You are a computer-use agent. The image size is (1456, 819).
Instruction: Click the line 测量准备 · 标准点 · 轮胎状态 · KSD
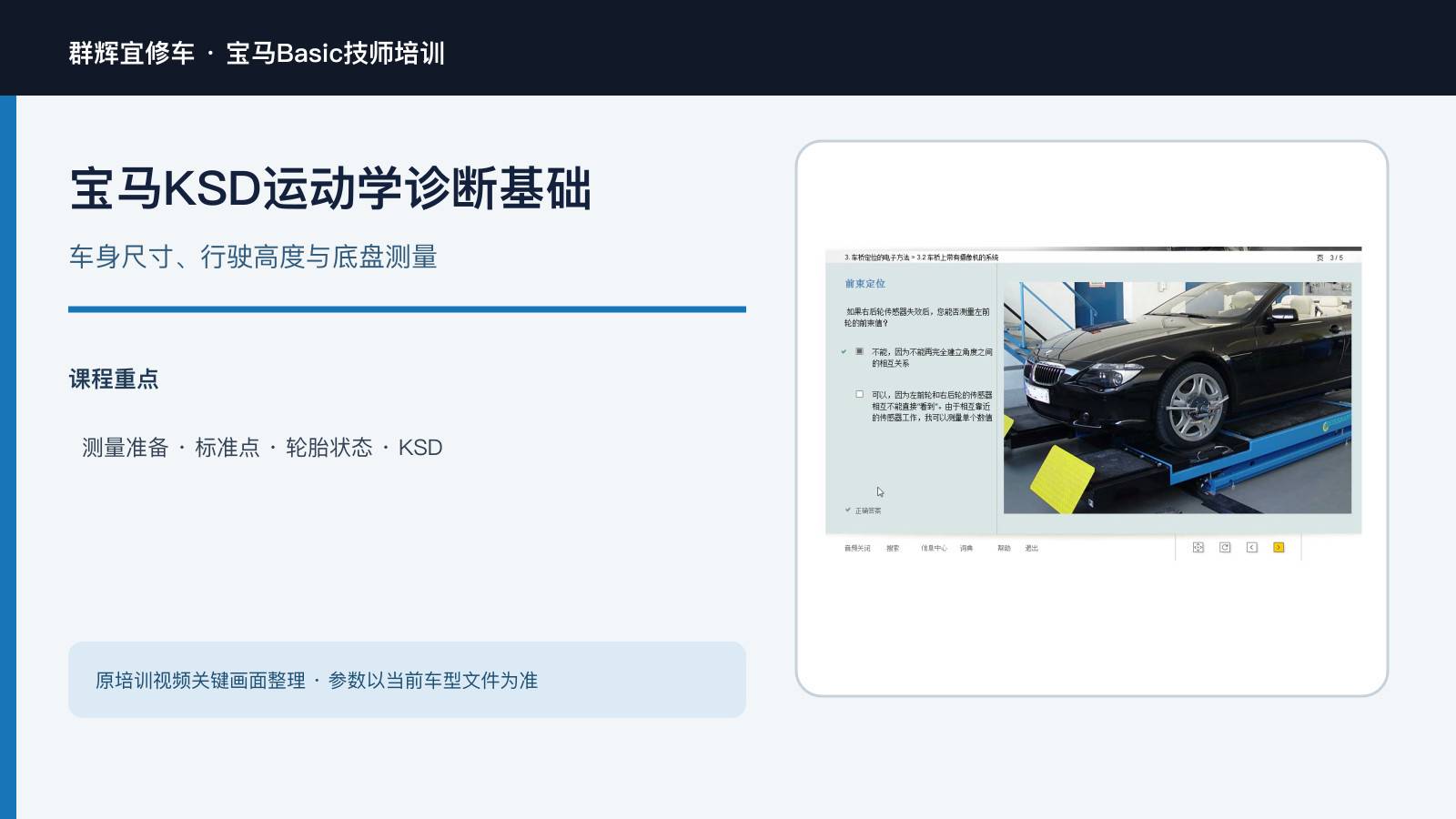262,448
